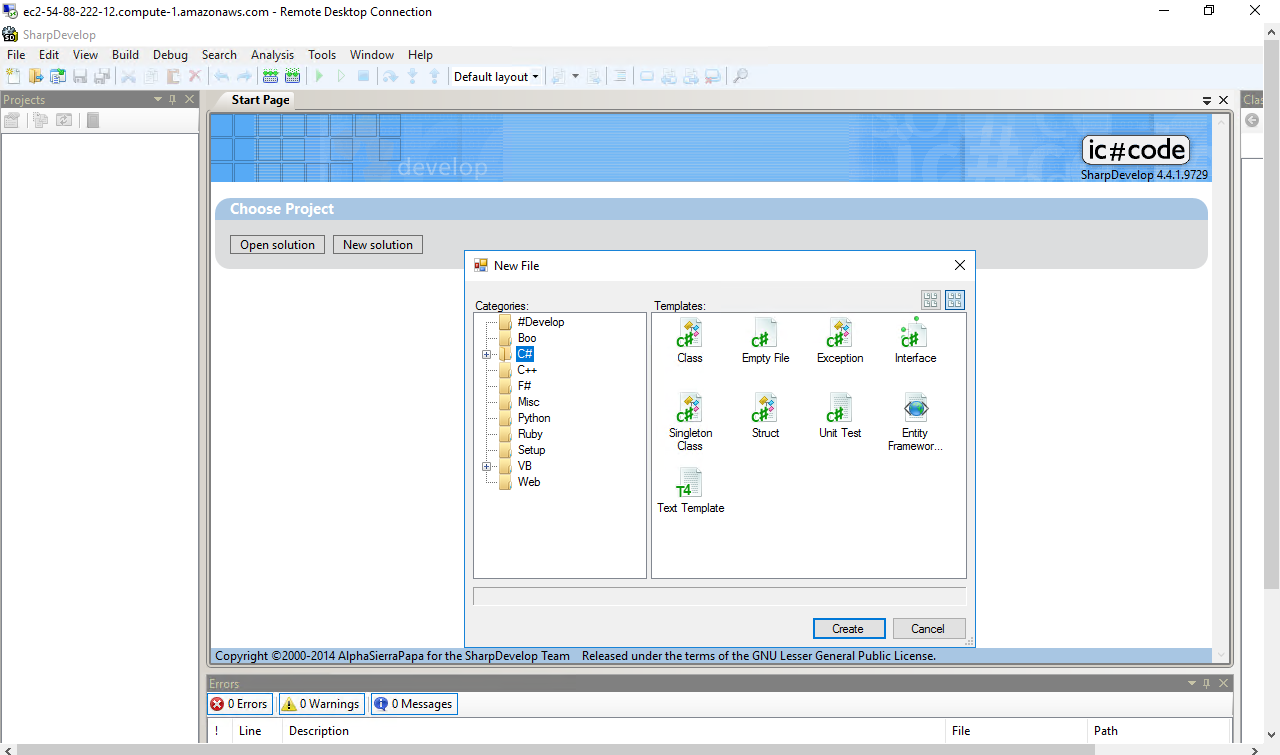Expand the VB category tree node

tap(487, 466)
